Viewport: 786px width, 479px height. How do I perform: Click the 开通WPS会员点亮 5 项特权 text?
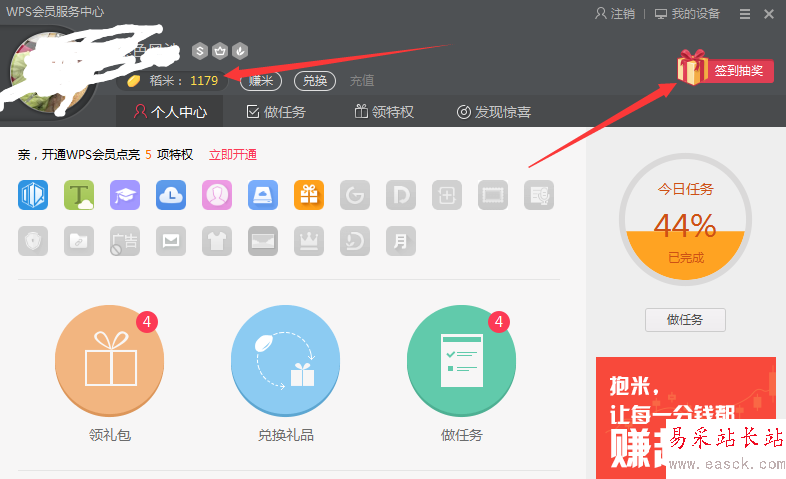click(x=117, y=155)
